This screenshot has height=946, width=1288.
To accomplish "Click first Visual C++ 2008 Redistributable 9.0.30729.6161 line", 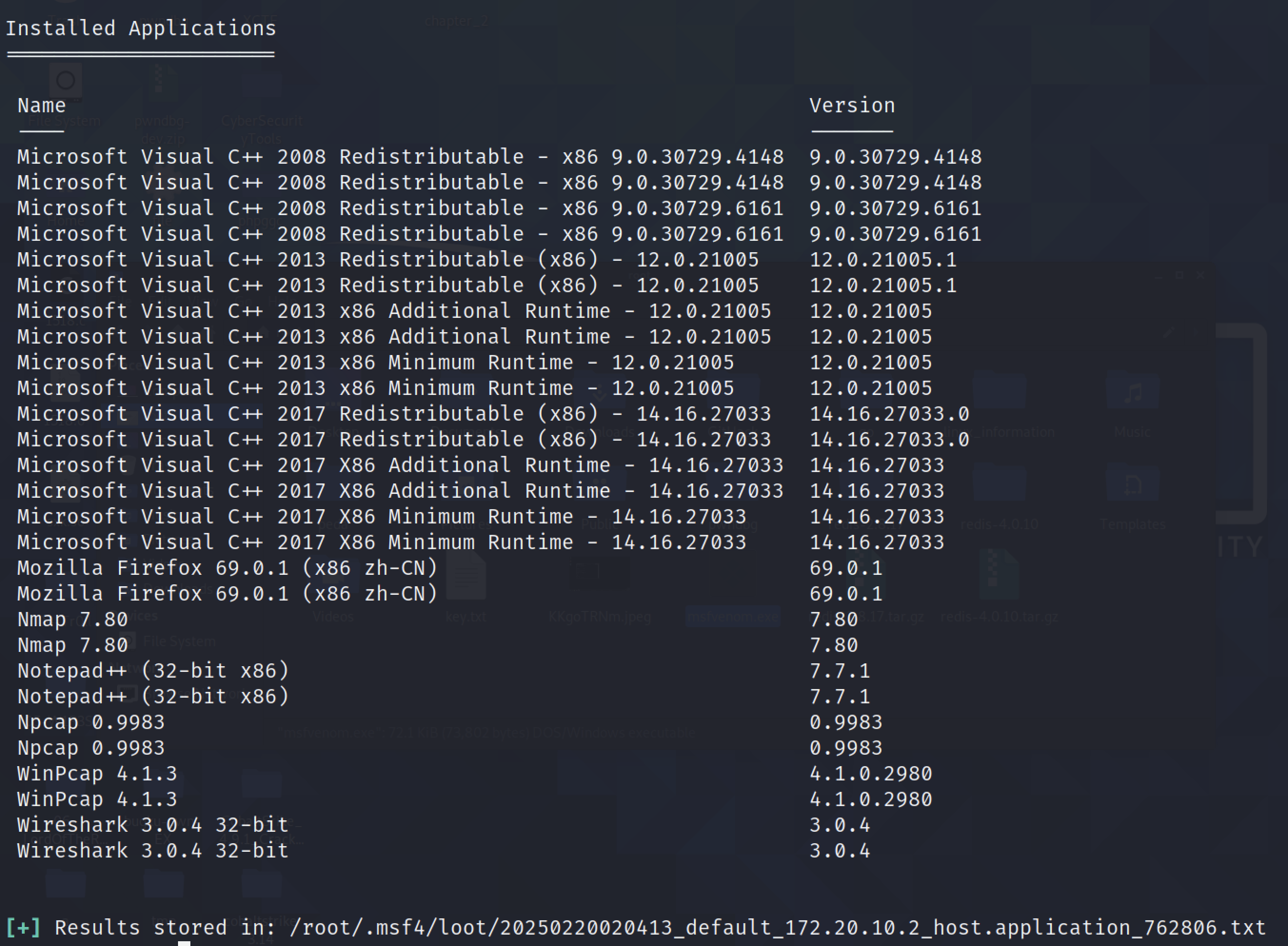I will coord(400,208).
